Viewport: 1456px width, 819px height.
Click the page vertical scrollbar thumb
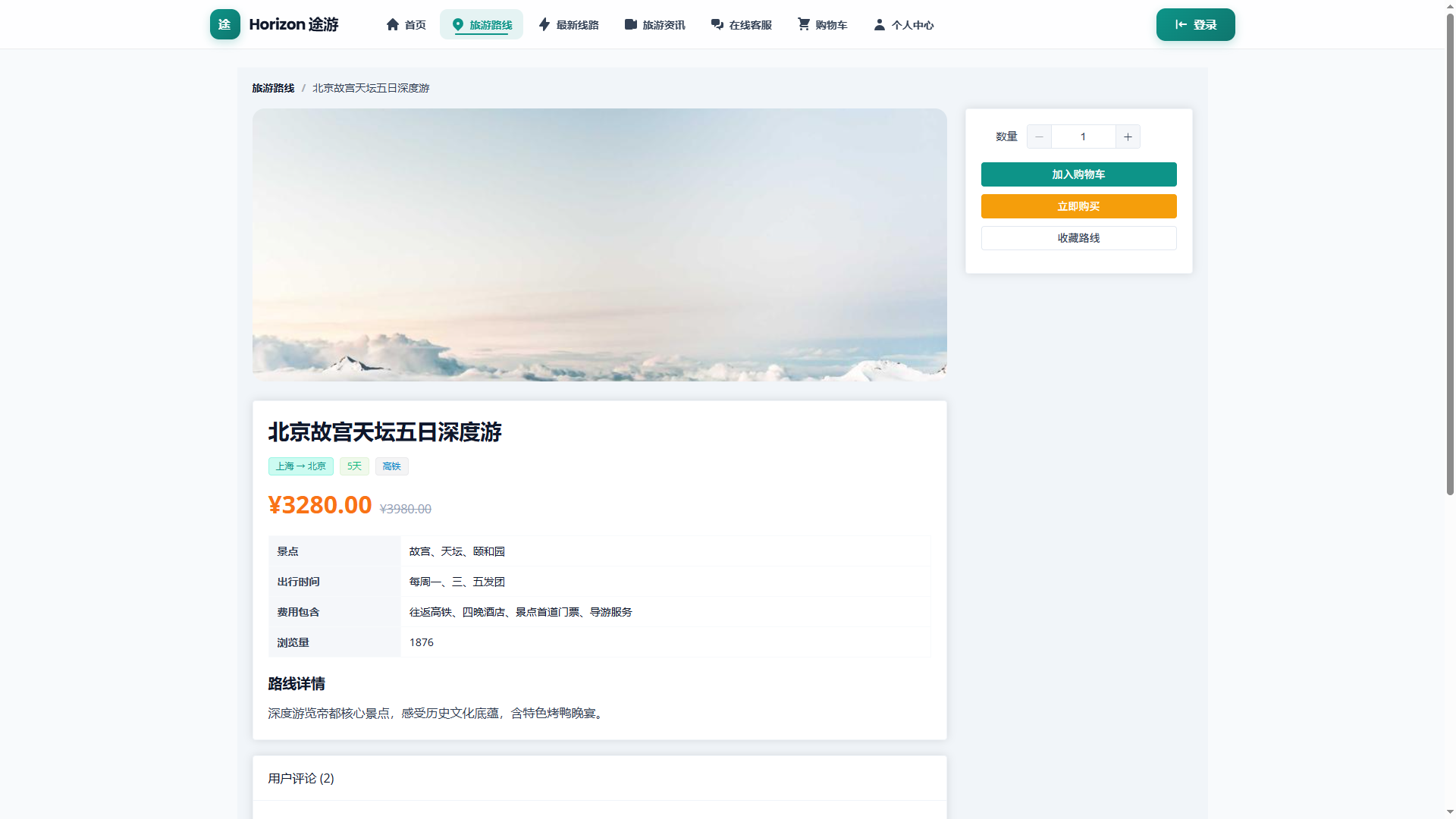tap(1450, 254)
